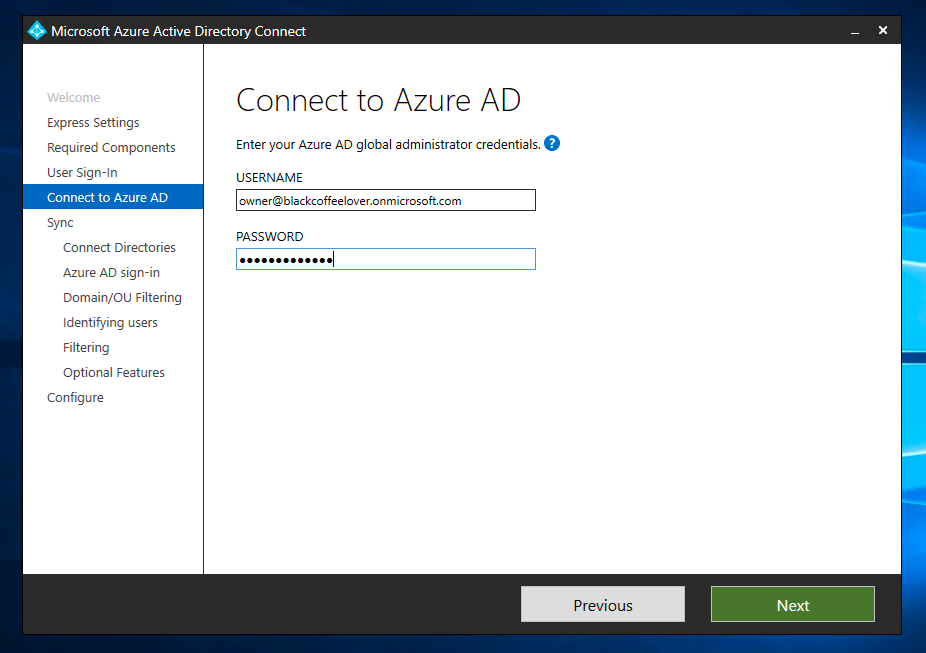Focus the PASSWORD input field

click(386, 259)
